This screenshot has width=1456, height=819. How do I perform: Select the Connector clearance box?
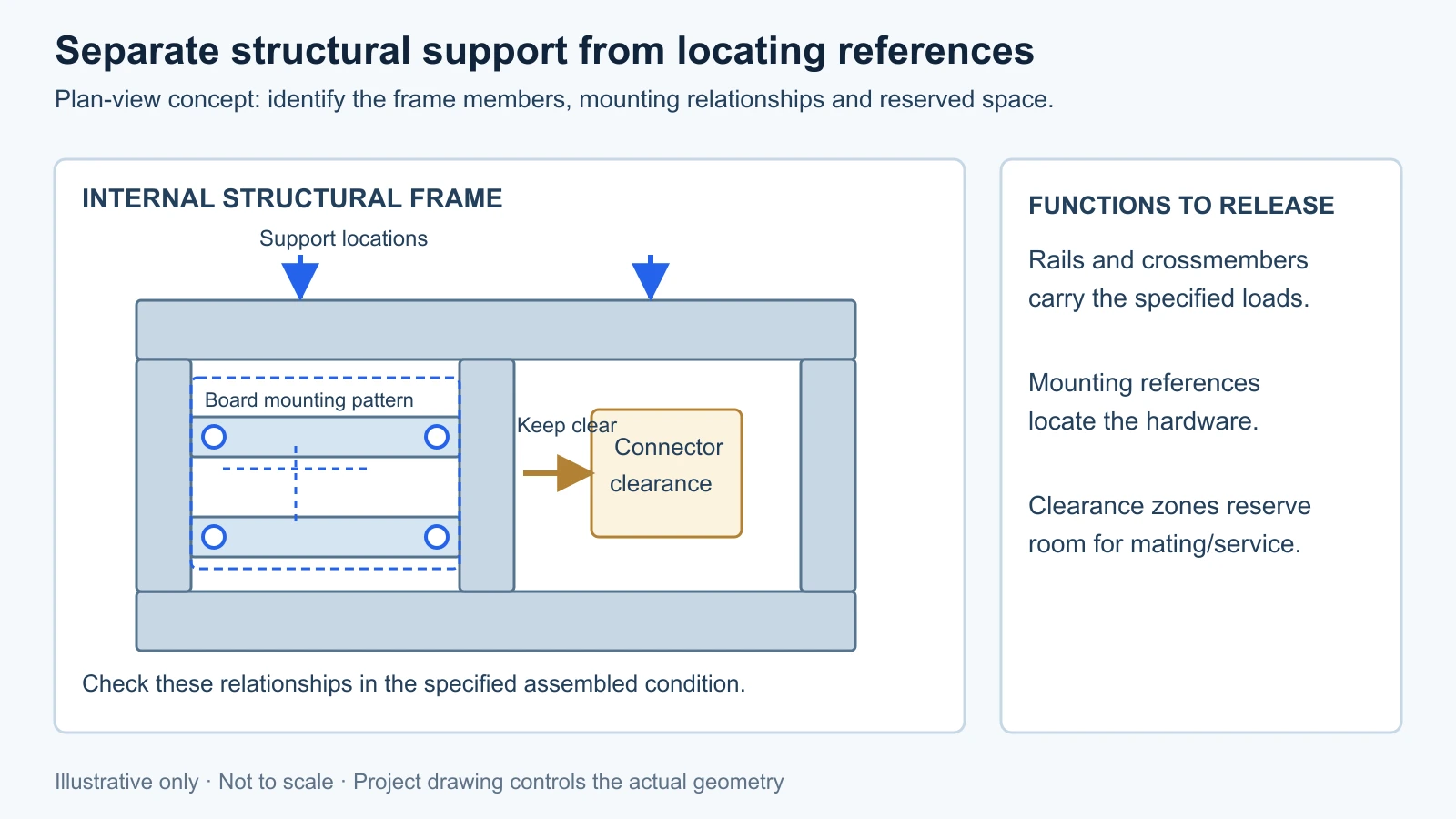coord(667,473)
